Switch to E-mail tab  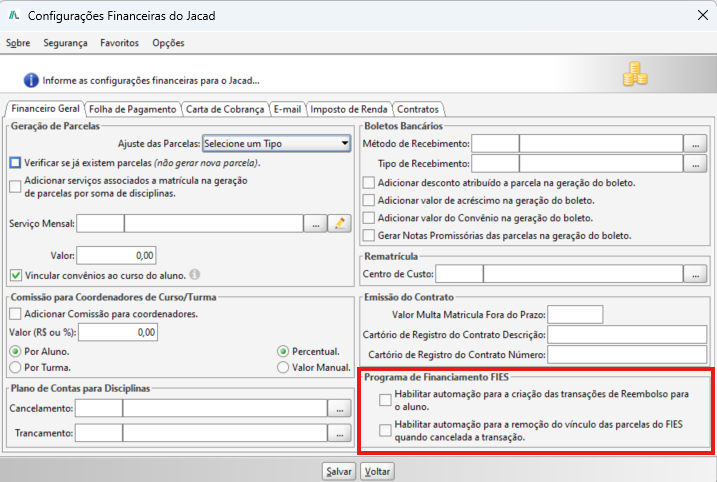[x=287, y=109]
